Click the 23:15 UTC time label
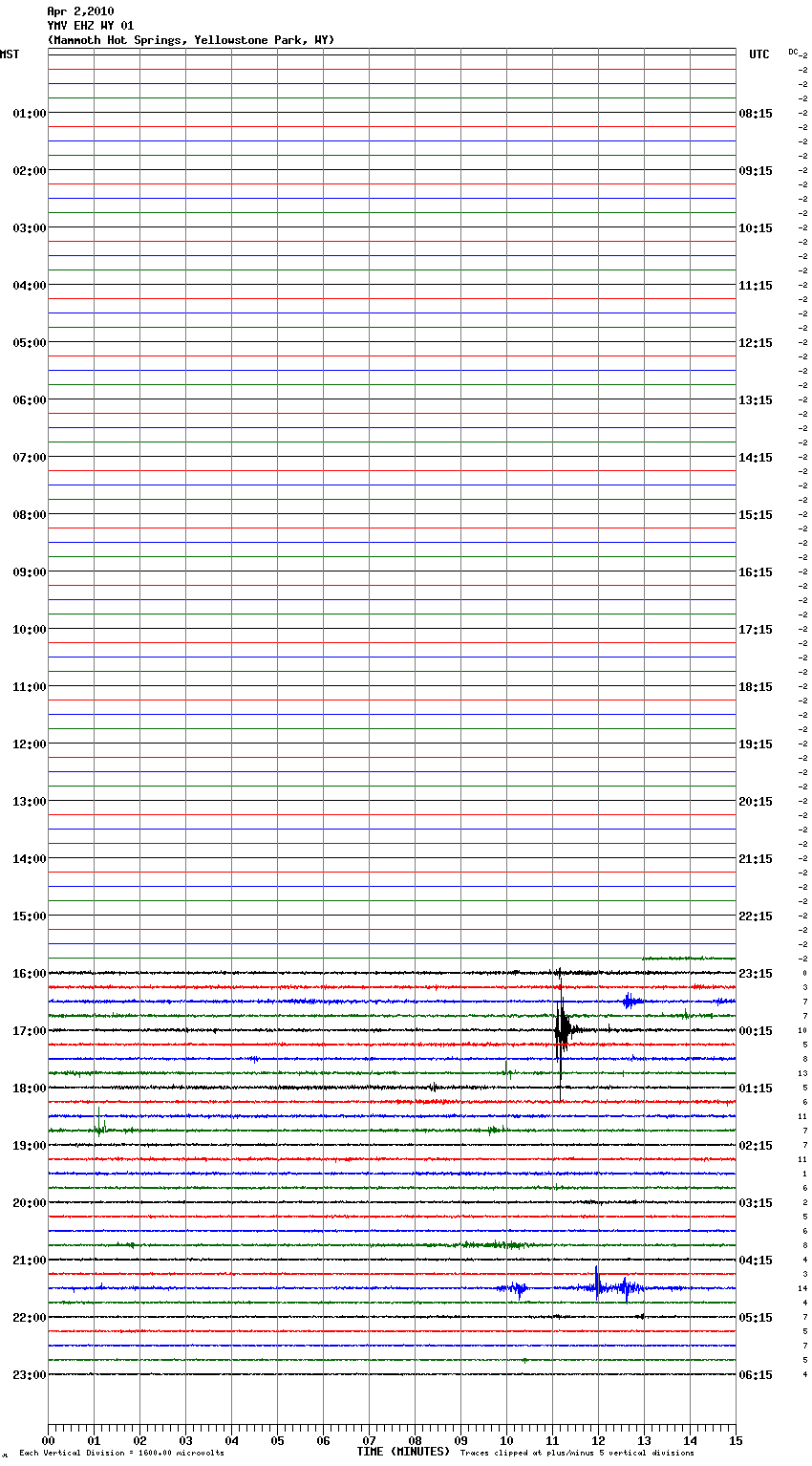Viewport: 812px width, 1466px height. point(756,974)
